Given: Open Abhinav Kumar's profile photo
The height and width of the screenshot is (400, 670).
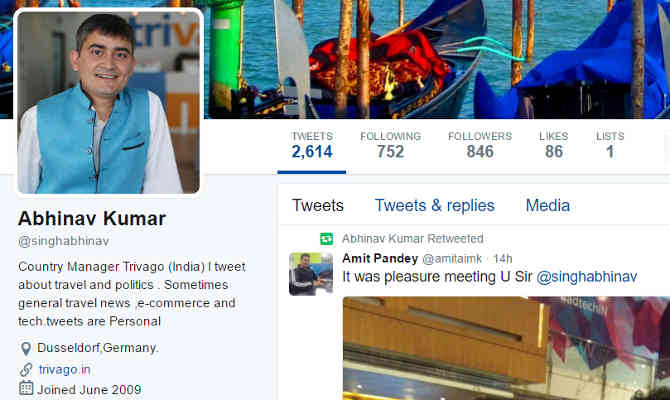Looking at the screenshot, I should (x=109, y=102).
